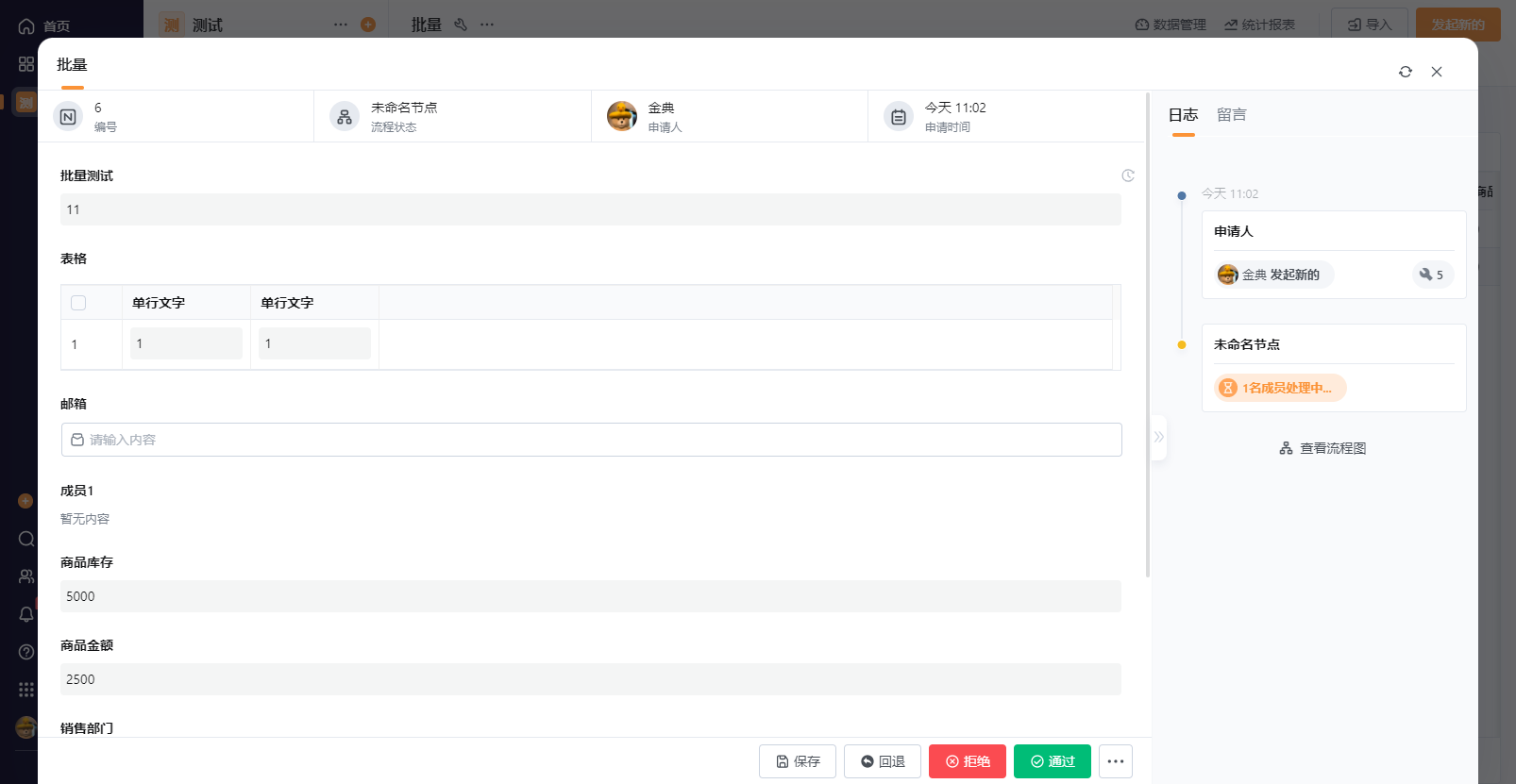Open 数据管理 in the background toolbar
Viewport: 1516px width, 784px height.
(1171, 25)
